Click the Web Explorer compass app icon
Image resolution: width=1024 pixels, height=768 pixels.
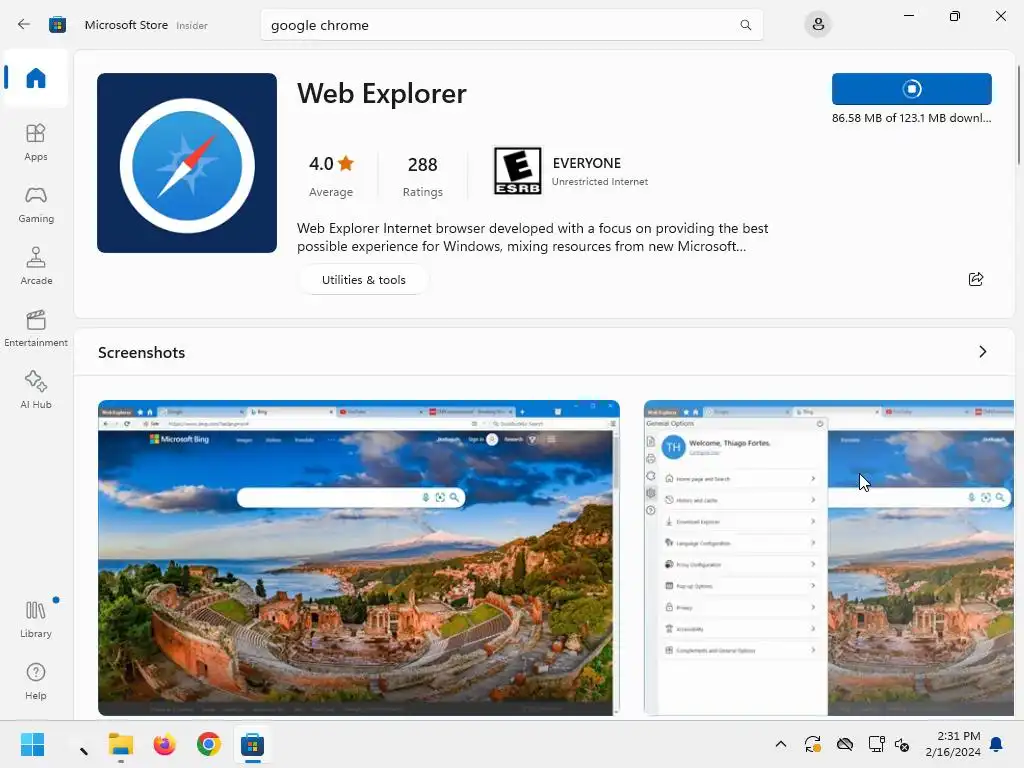click(187, 163)
